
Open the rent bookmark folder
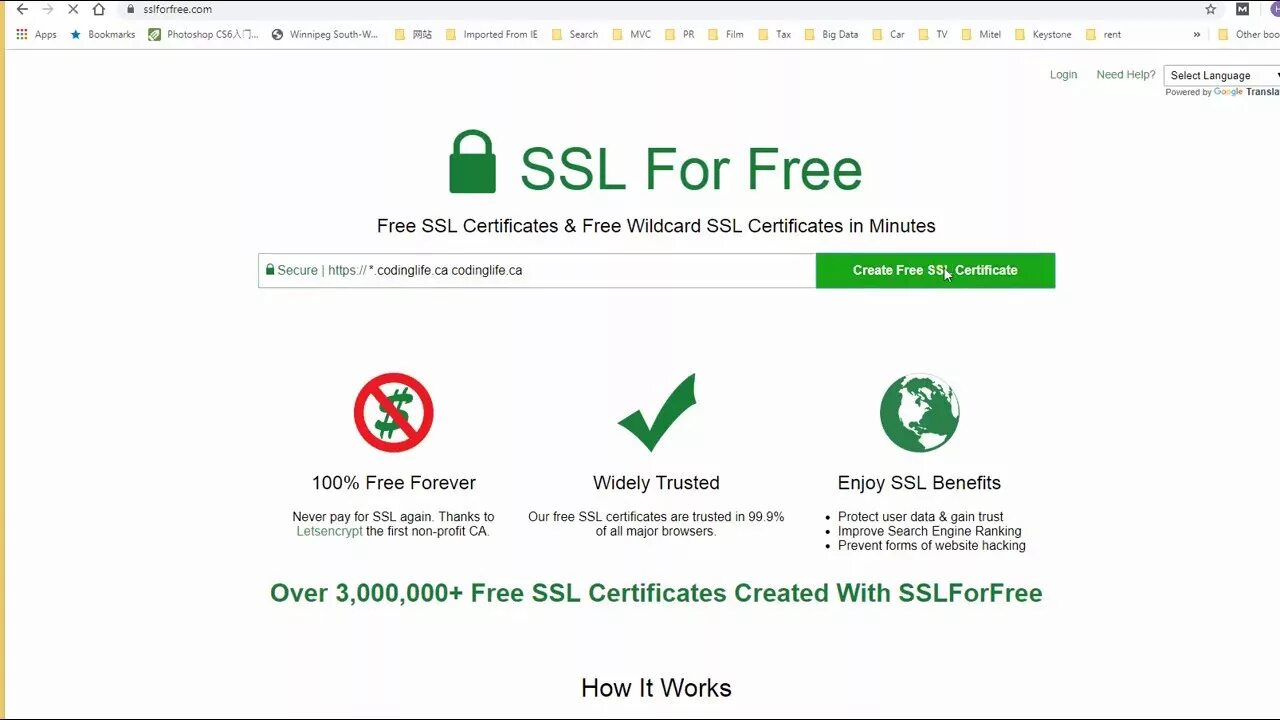pos(1103,34)
